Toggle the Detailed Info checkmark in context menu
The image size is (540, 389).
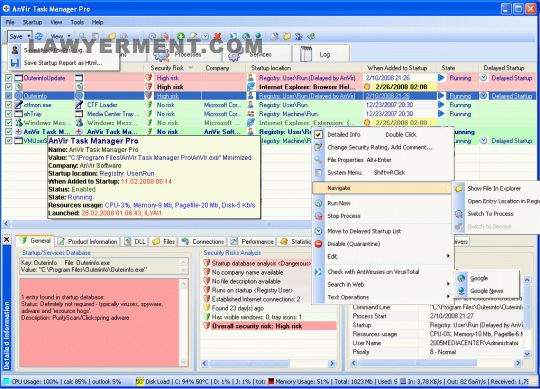(319, 135)
